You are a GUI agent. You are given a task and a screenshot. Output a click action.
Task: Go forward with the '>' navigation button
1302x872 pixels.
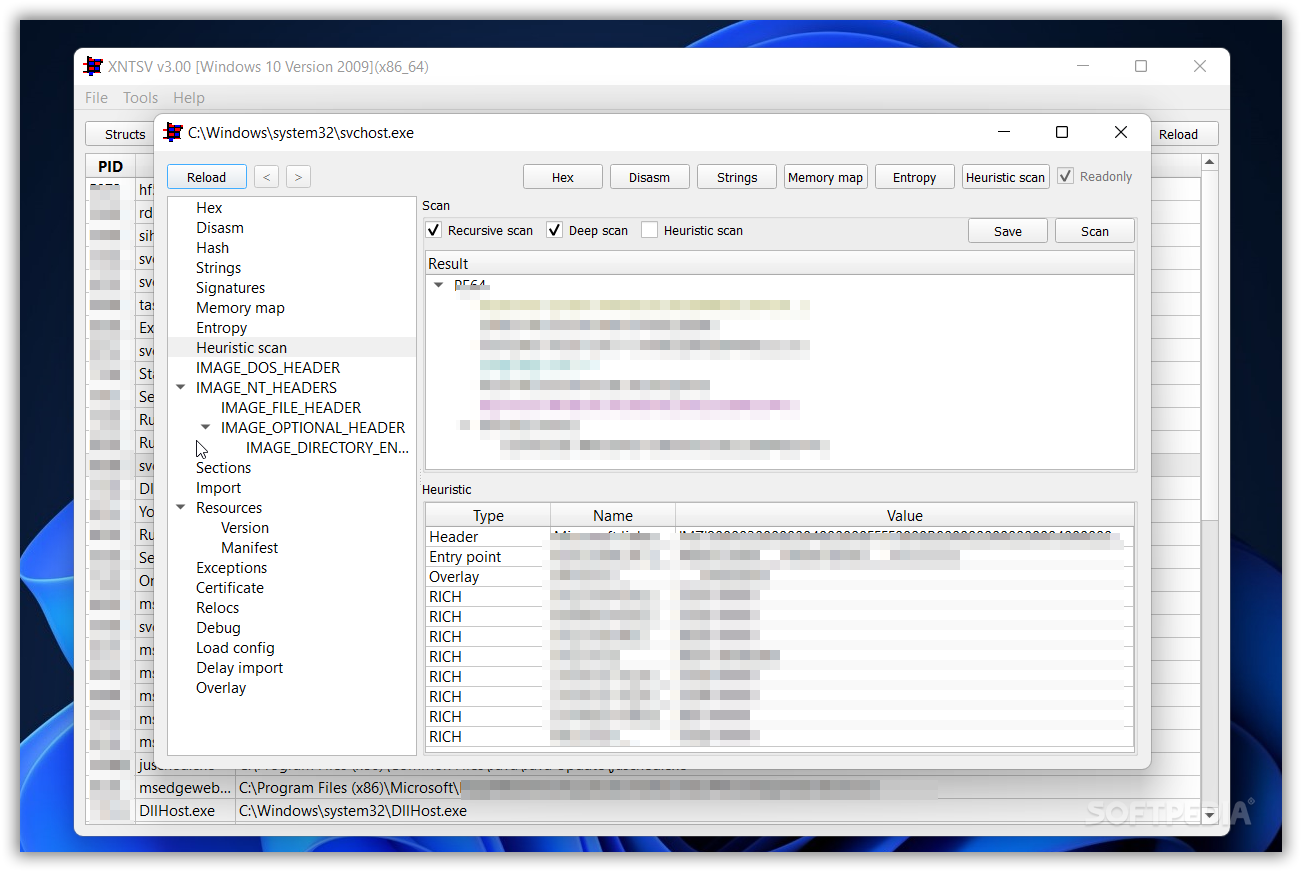click(298, 177)
